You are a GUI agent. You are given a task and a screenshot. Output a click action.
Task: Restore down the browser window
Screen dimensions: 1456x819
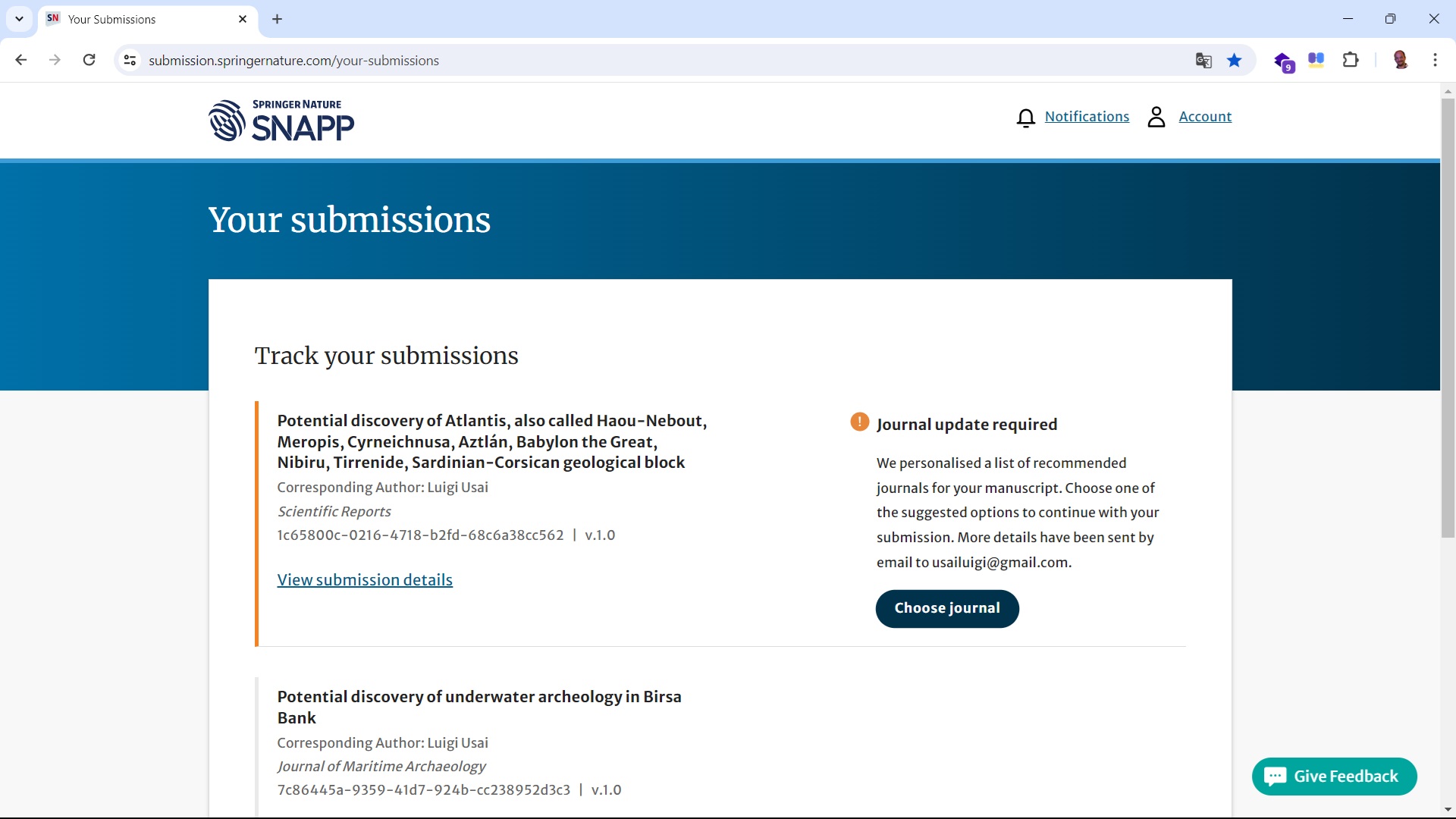(x=1390, y=19)
